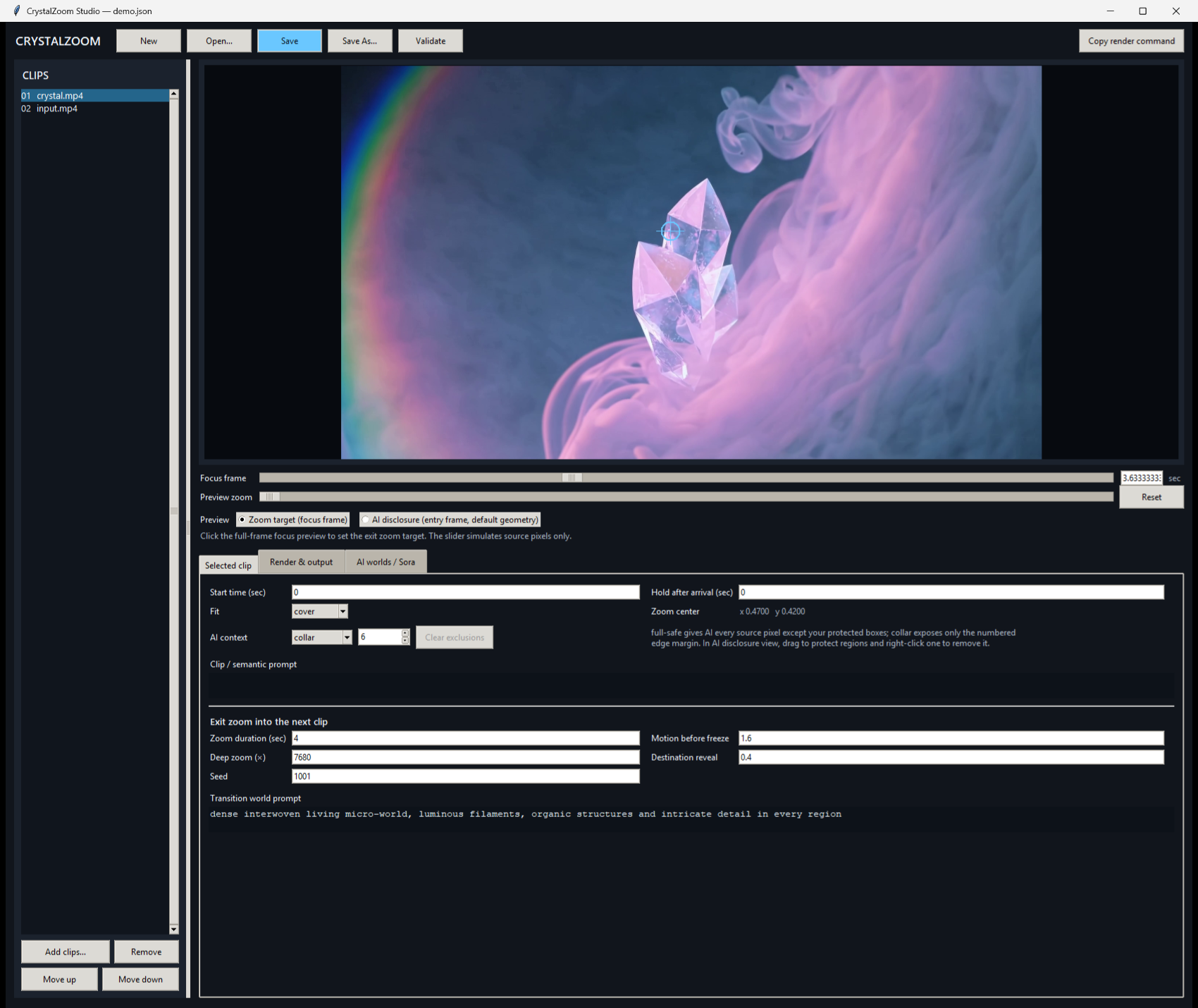This screenshot has height=1008, width=1198.
Task: Click the CLIPS panel heading
Action: 35,75
